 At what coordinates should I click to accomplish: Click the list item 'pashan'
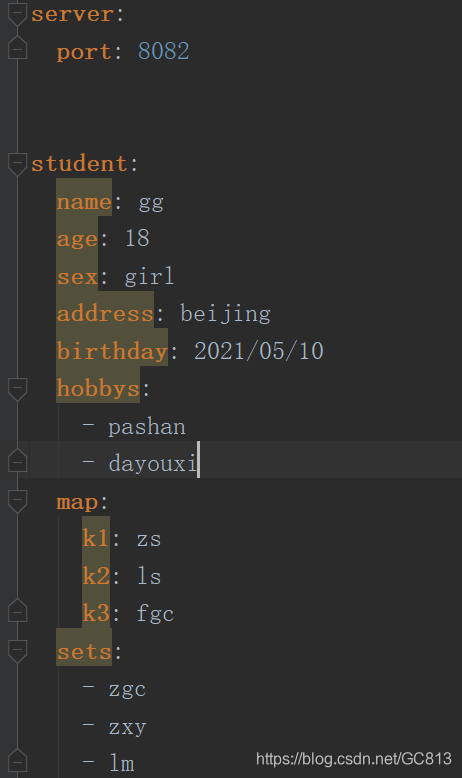coord(147,427)
